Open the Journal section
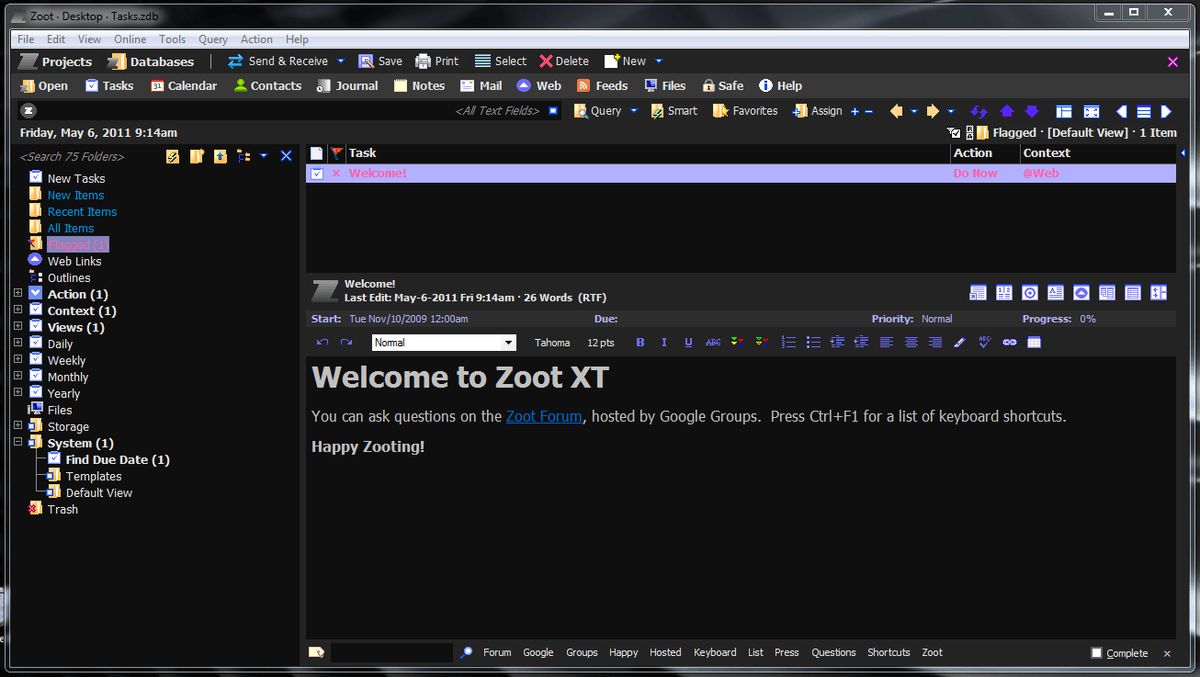The height and width of the screenshot is (677, 1200). coord(347,85)
